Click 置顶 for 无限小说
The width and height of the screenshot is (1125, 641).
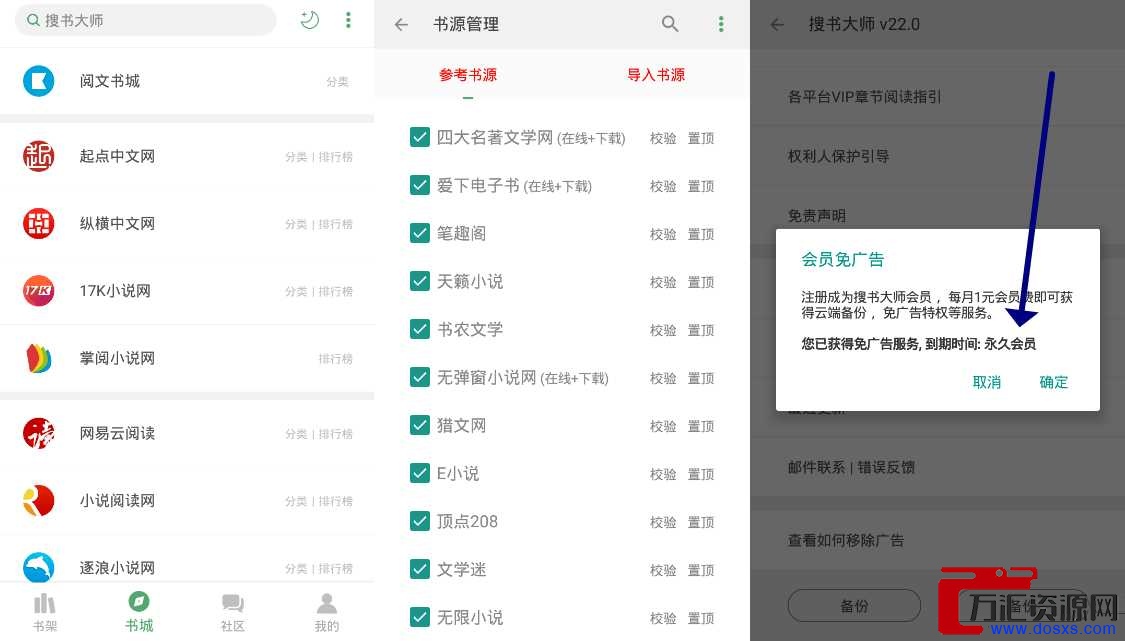coord(701,618)
